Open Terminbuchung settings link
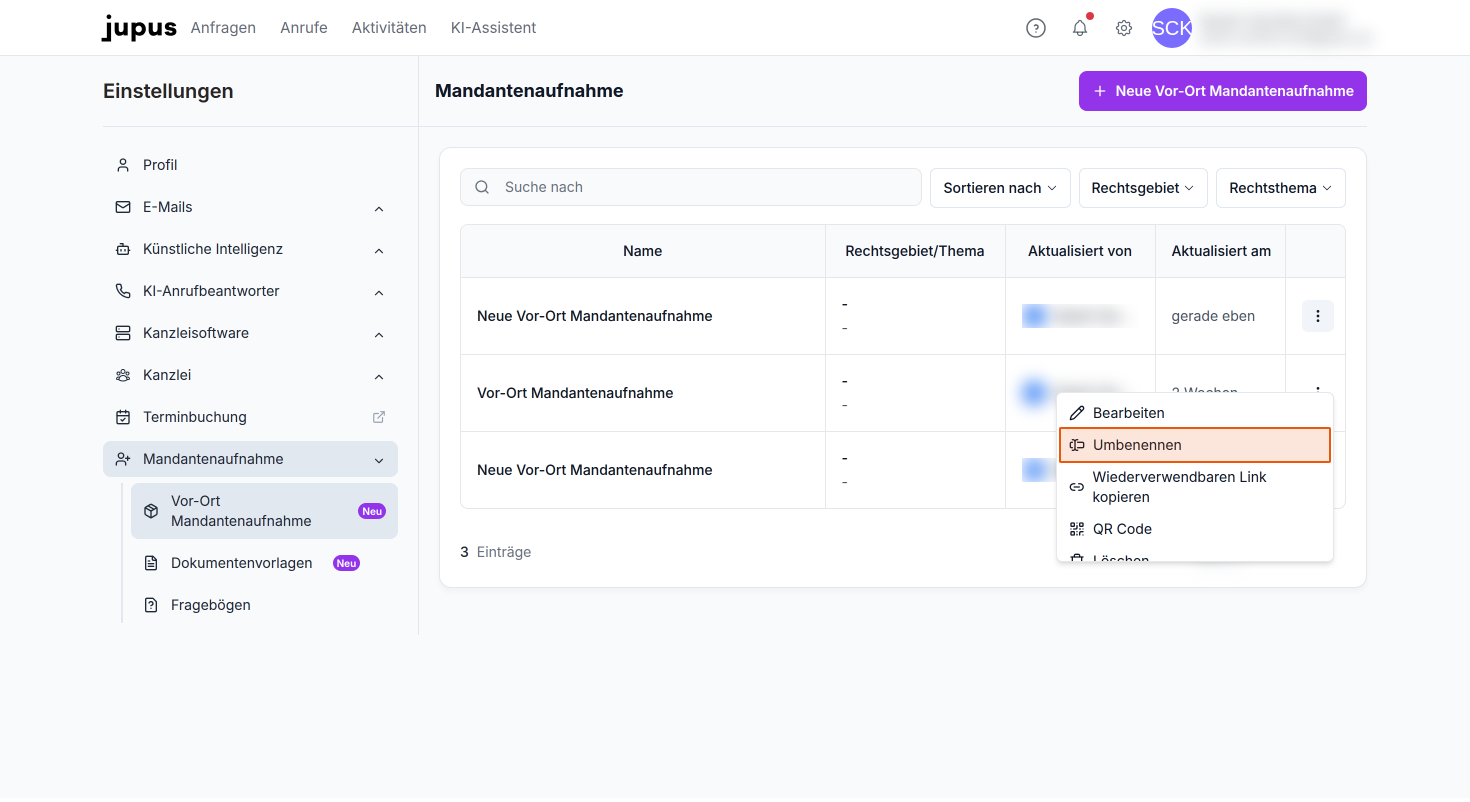The image size is (1470, 802). [250, 417]
